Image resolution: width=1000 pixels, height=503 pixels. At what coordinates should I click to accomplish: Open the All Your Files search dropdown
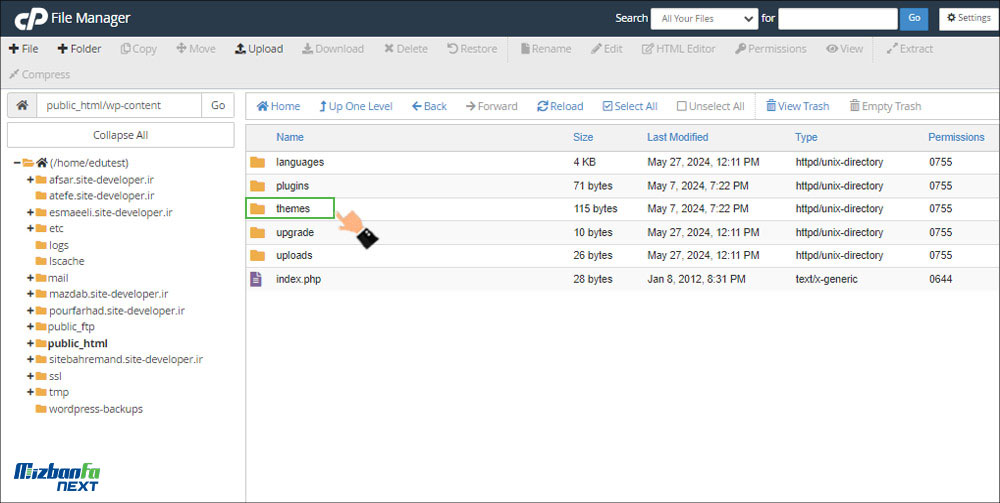point(703,18)
